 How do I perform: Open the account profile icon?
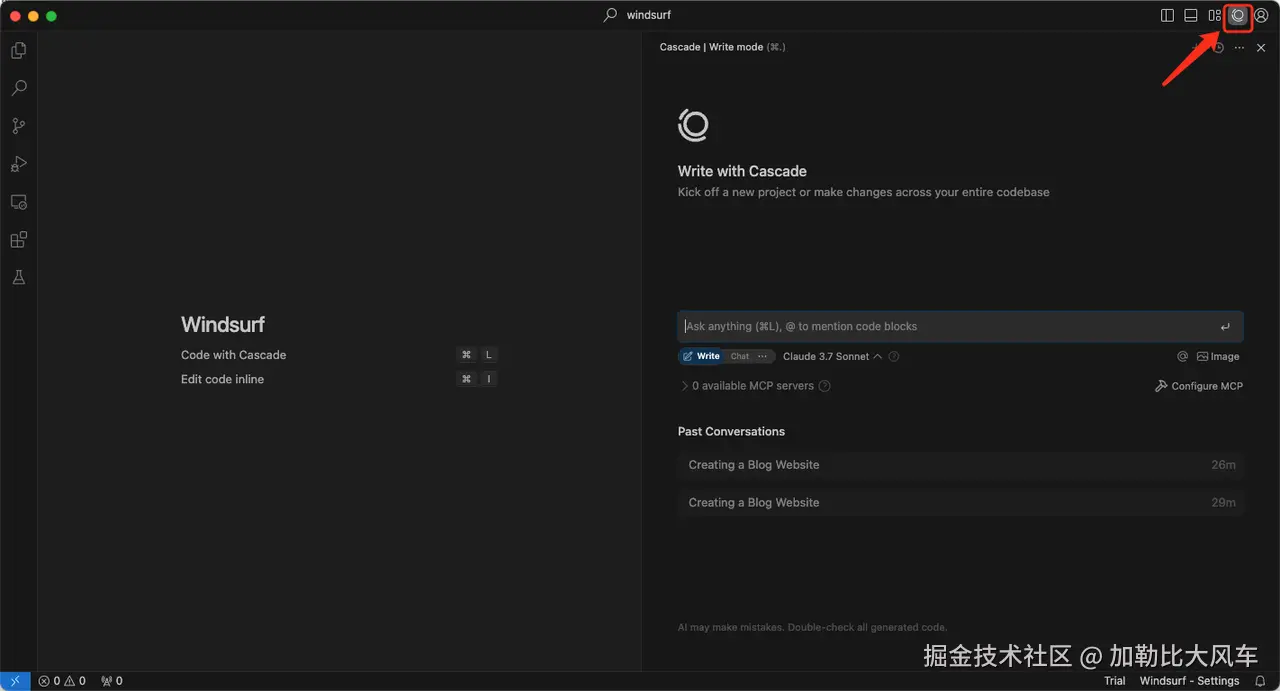pyautogui.click(x=1261, y=16)
